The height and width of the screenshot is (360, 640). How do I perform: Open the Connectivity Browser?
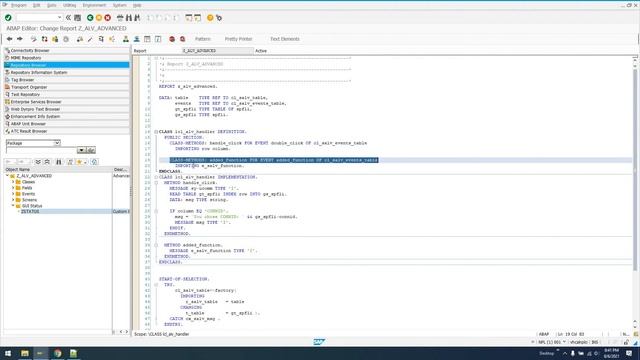67,51
